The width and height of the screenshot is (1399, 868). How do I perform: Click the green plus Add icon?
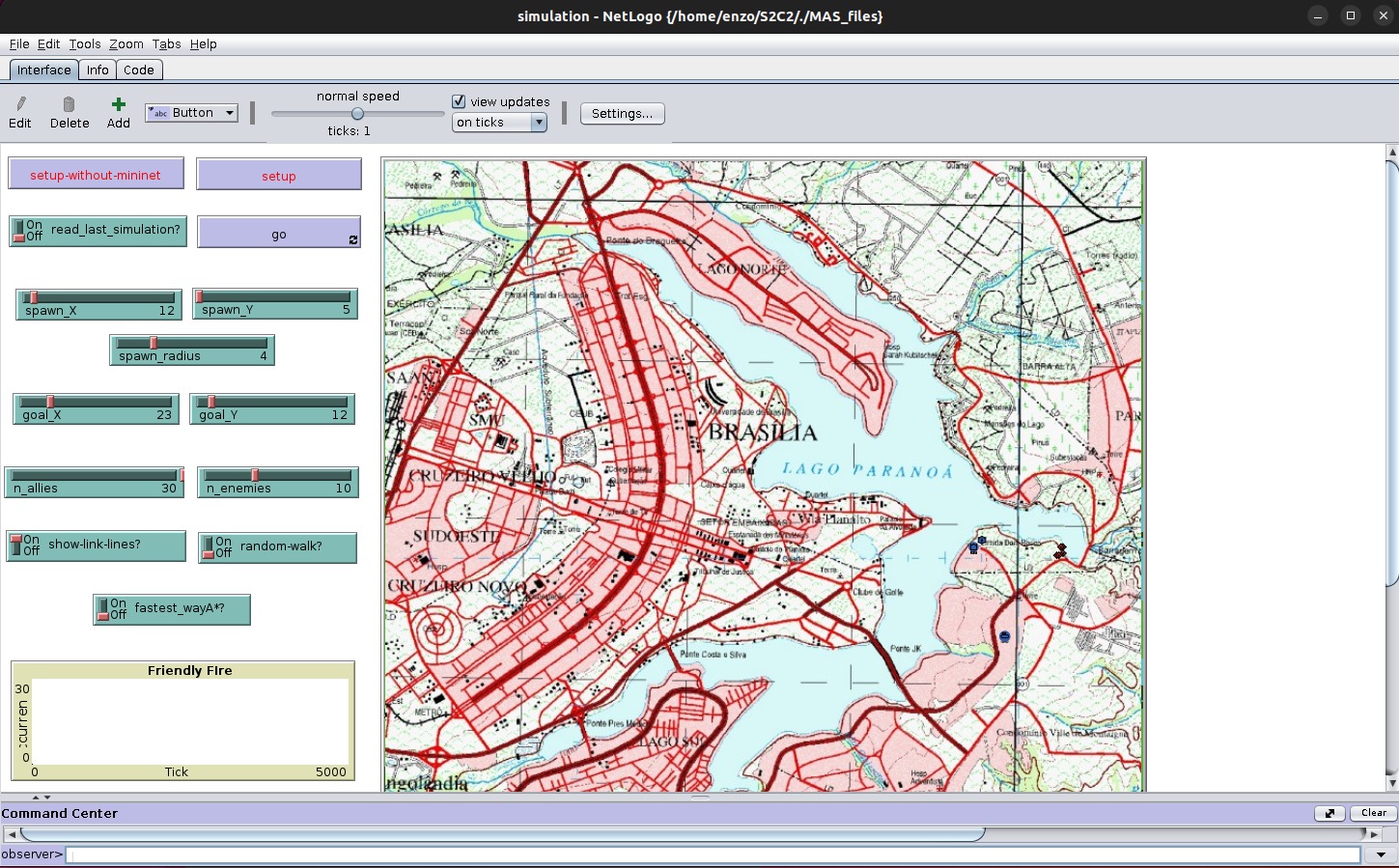pos(118,104)
